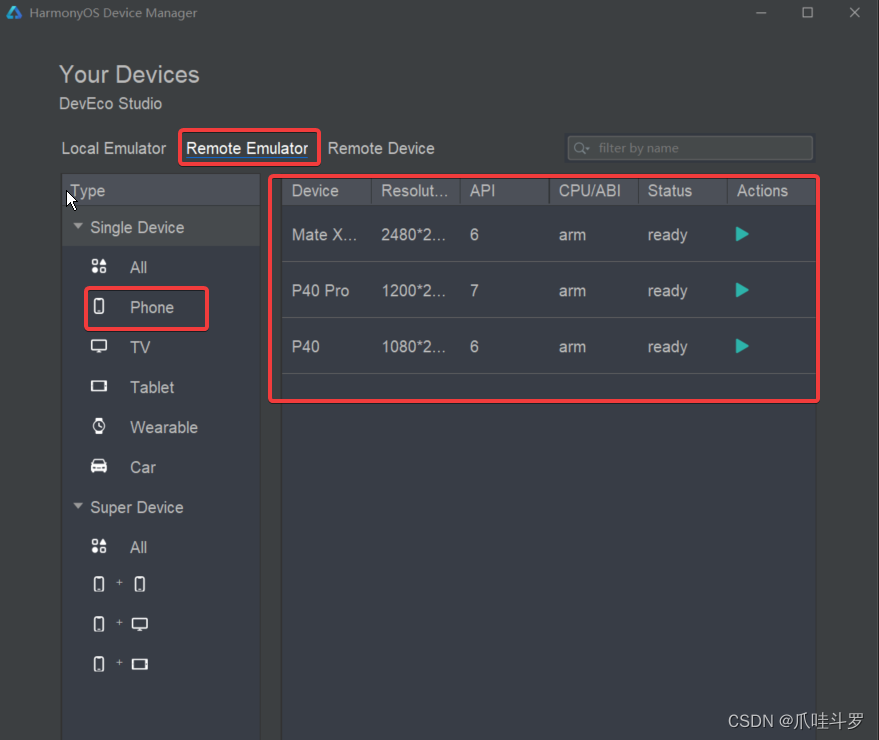The image size is (879, 740).
Task: Show All under Single Device
Action: tap(138, 267)
